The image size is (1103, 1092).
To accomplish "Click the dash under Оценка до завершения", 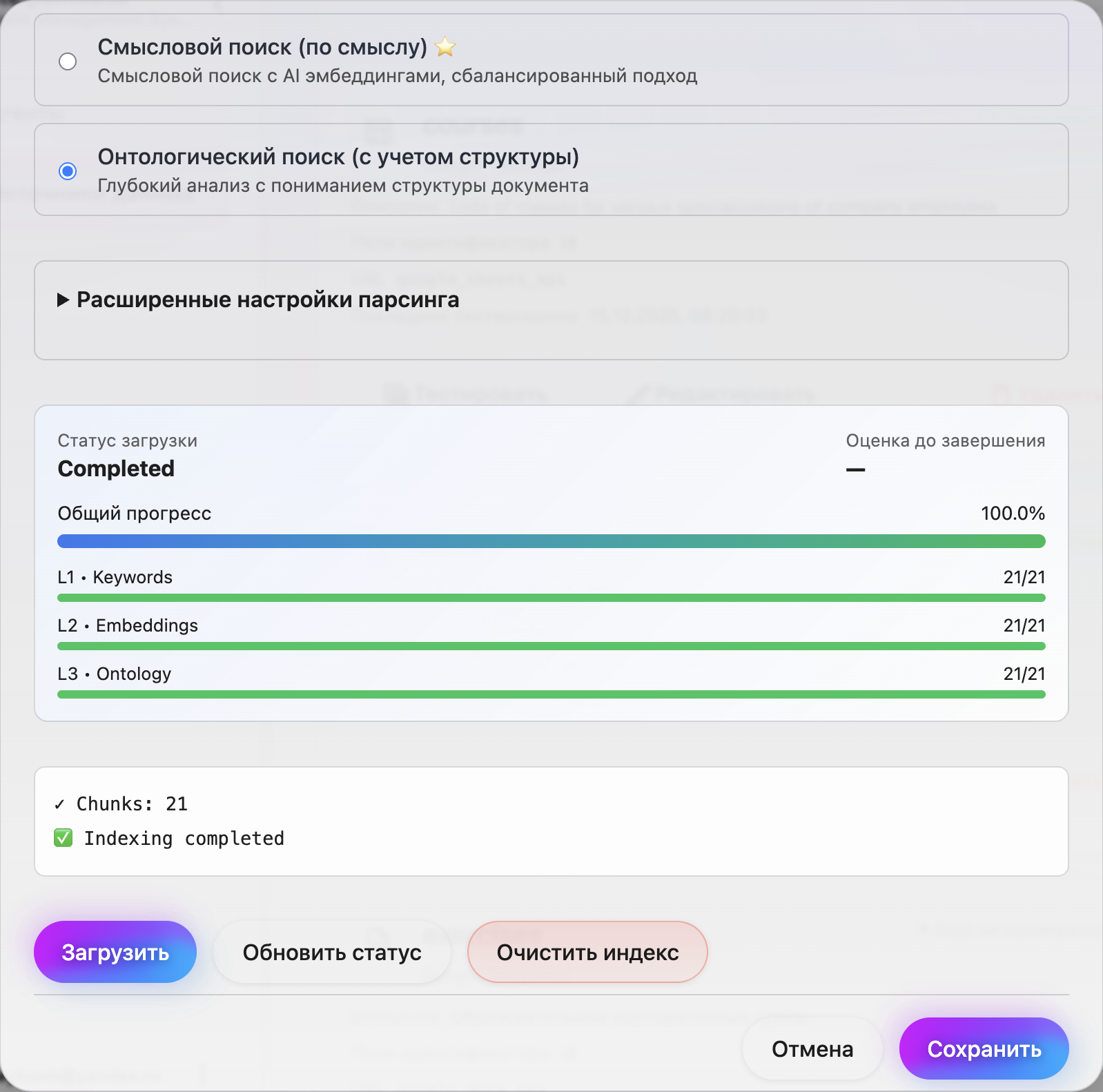I will click(x=856, y=469).
